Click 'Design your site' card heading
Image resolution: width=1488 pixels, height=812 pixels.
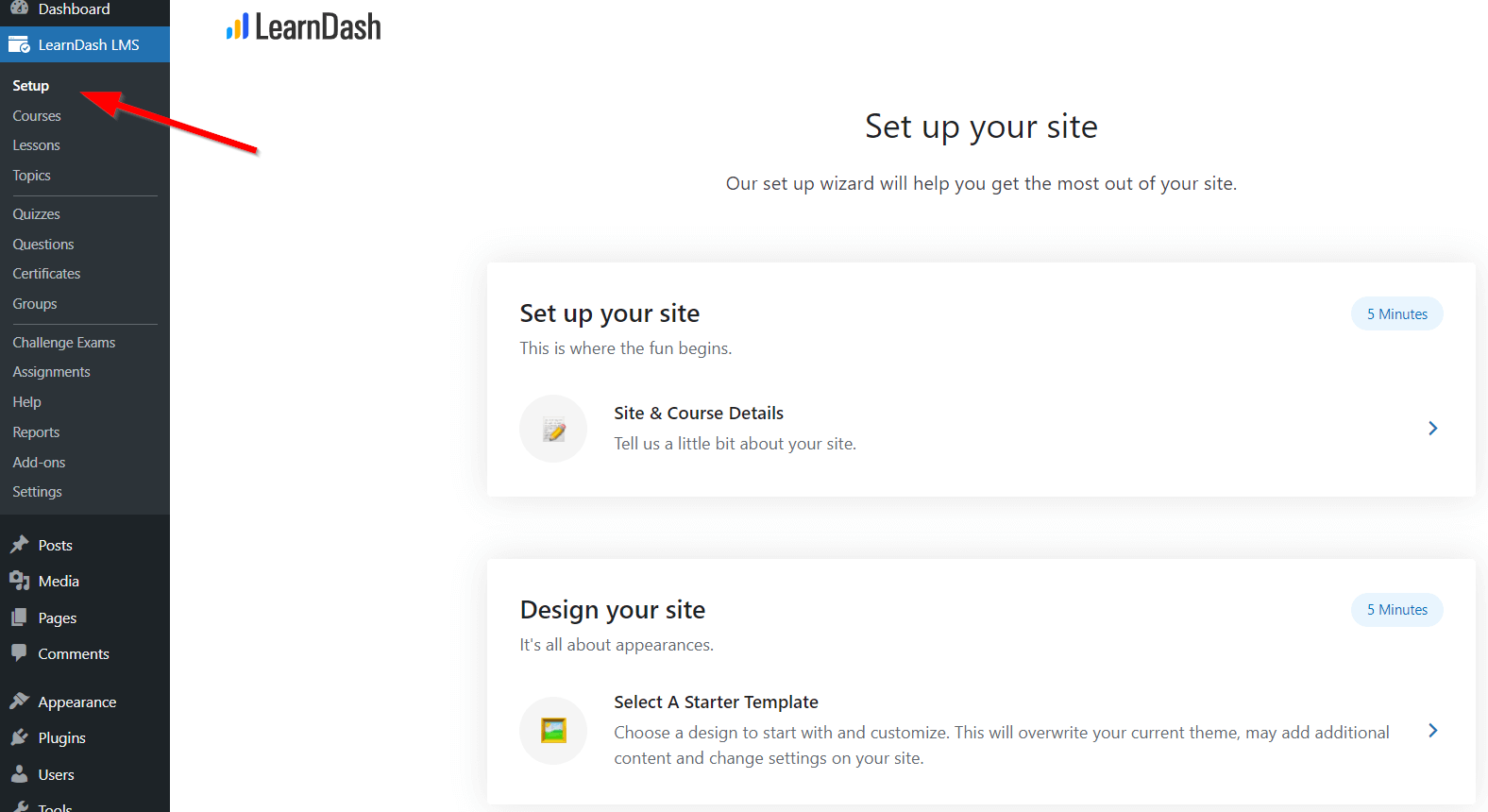(x=613, y=610)
